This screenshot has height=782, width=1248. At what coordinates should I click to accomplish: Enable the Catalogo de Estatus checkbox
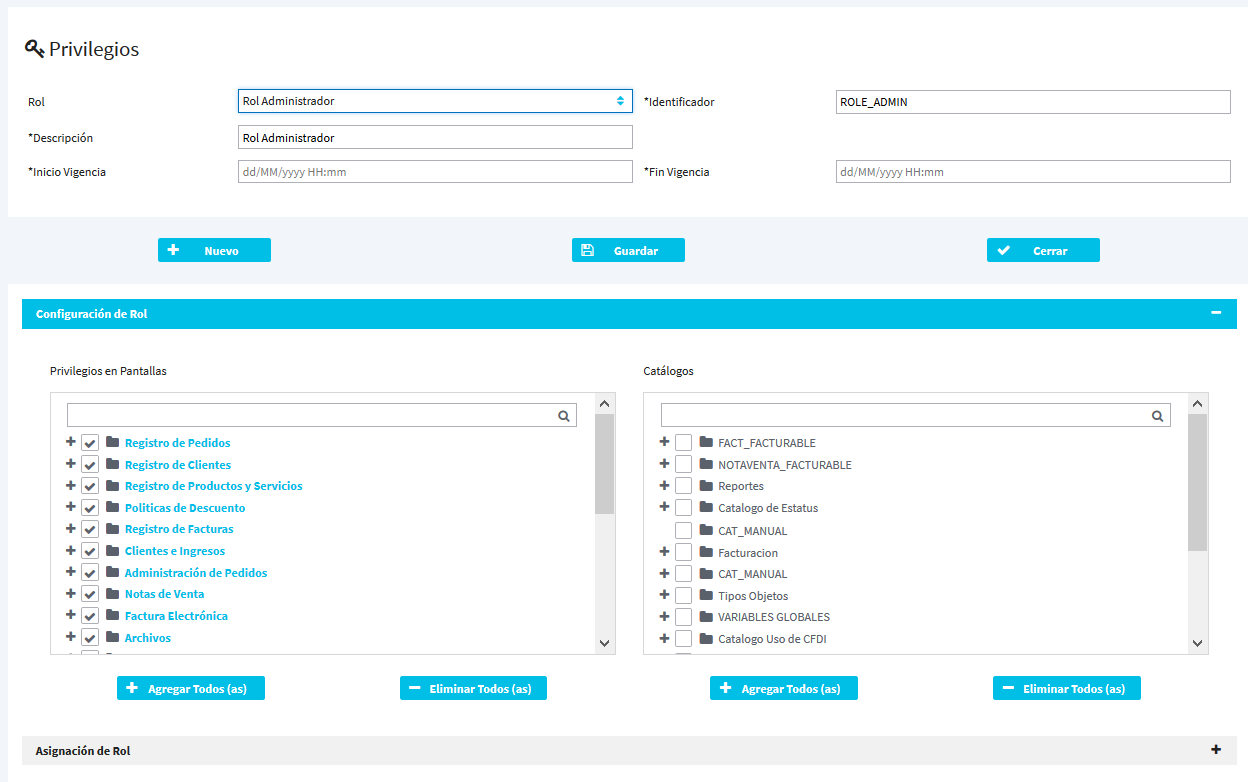(x=684, y=508)
